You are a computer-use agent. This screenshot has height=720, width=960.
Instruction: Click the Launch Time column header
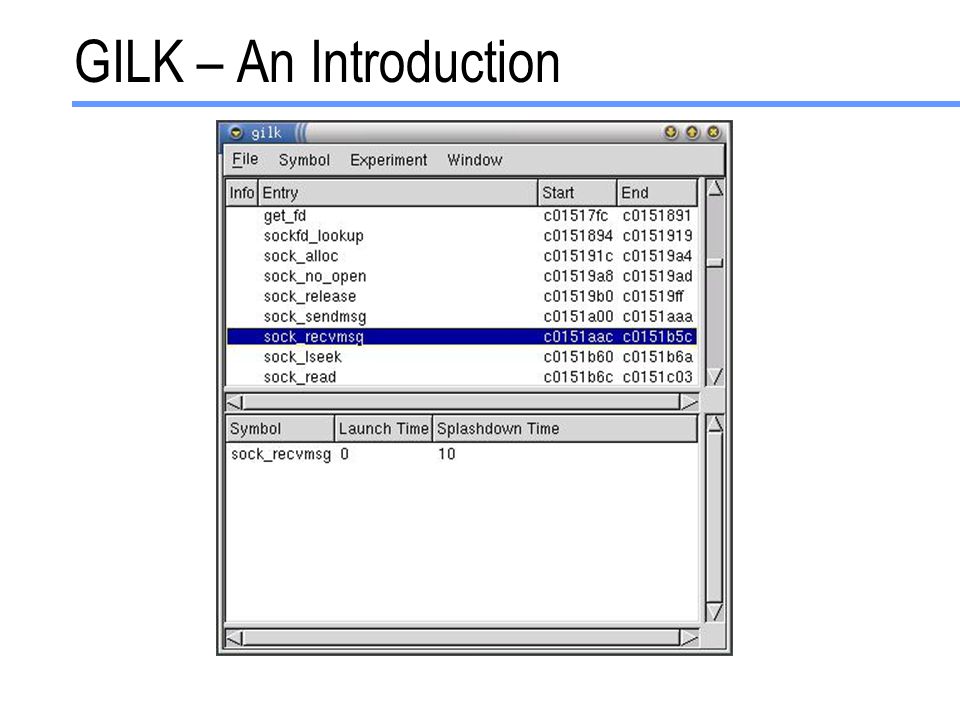tap(384, 429)
